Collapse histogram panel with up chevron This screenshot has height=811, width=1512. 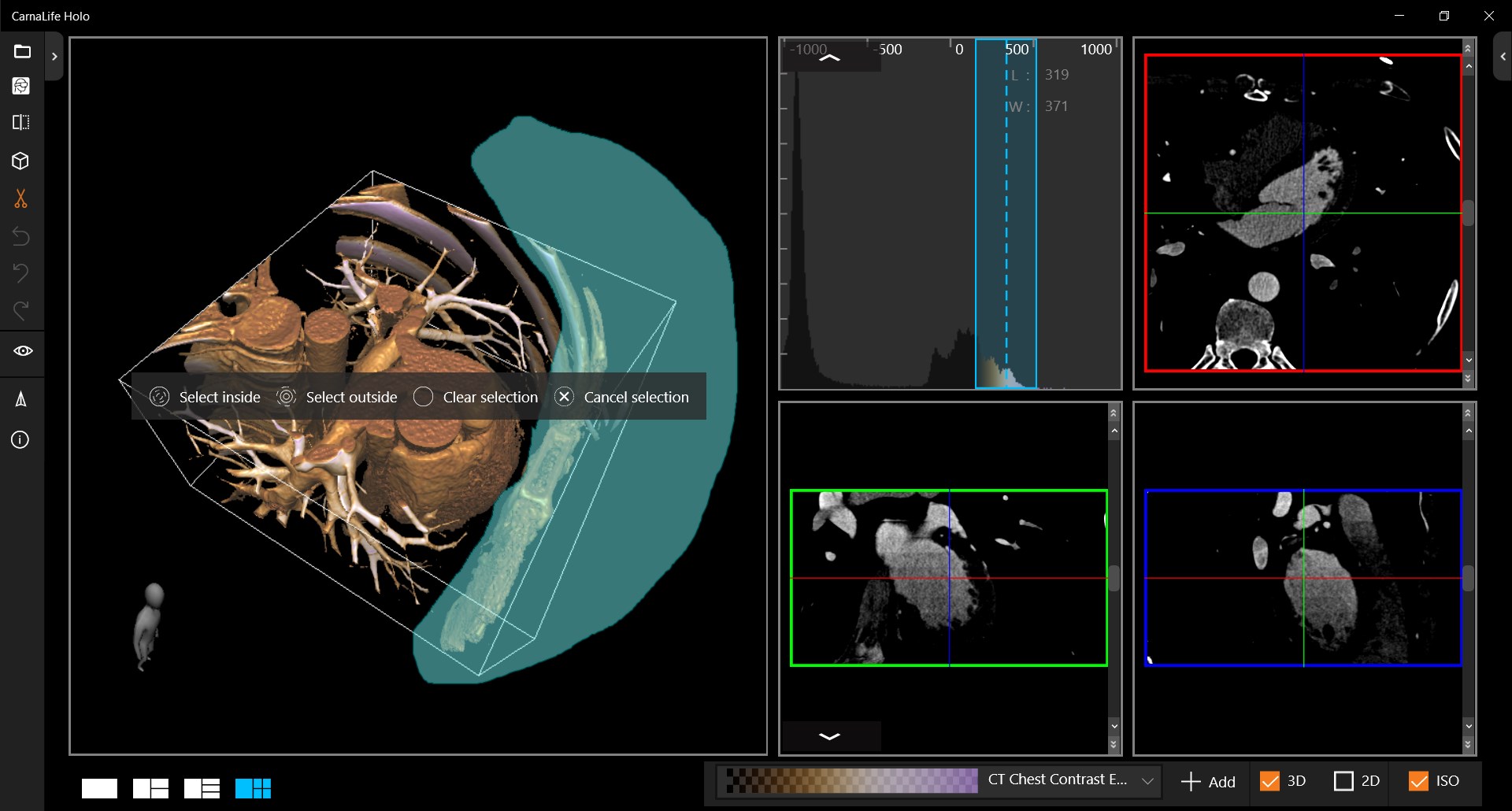point(830,58)
